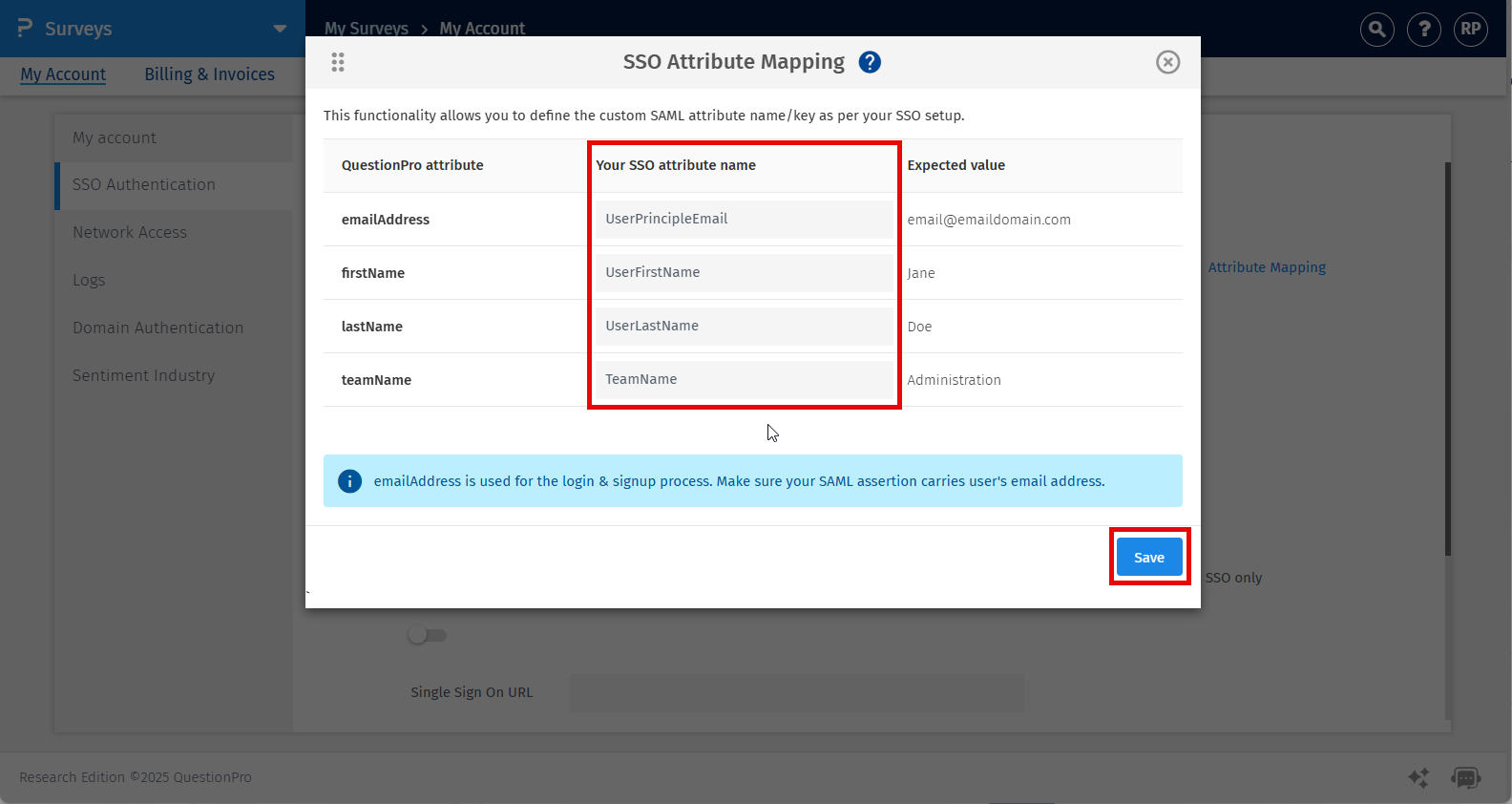Click the emailAddress SSO attribute field
Screen dimensions: 1512x804
744,220
